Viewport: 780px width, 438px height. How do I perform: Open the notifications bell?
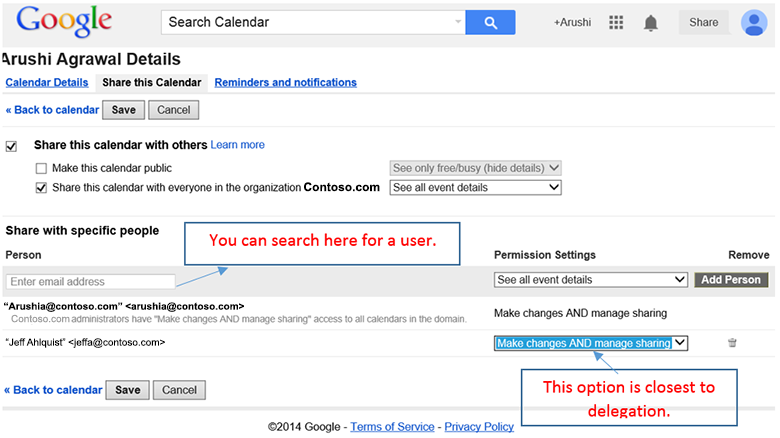[651, 22]
